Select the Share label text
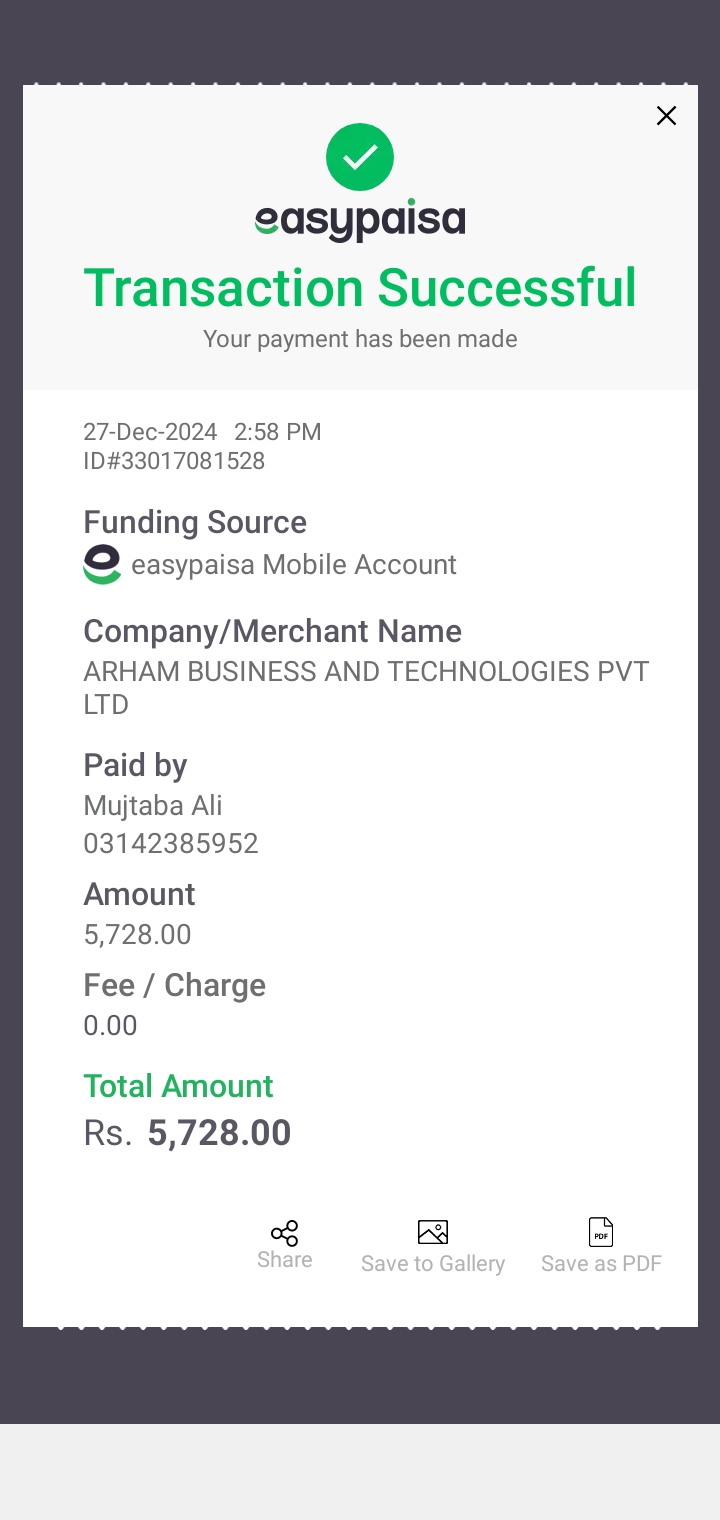 tap(285, 1259)
